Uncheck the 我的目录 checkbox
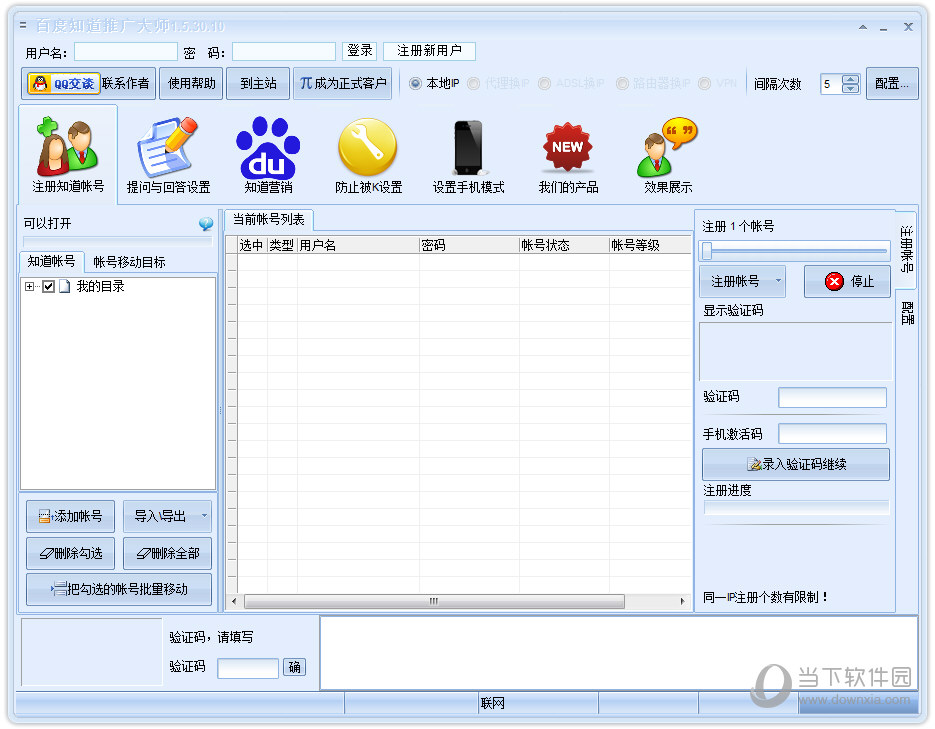The height and width of the screenshot is (729, 935). pos(49,287)
